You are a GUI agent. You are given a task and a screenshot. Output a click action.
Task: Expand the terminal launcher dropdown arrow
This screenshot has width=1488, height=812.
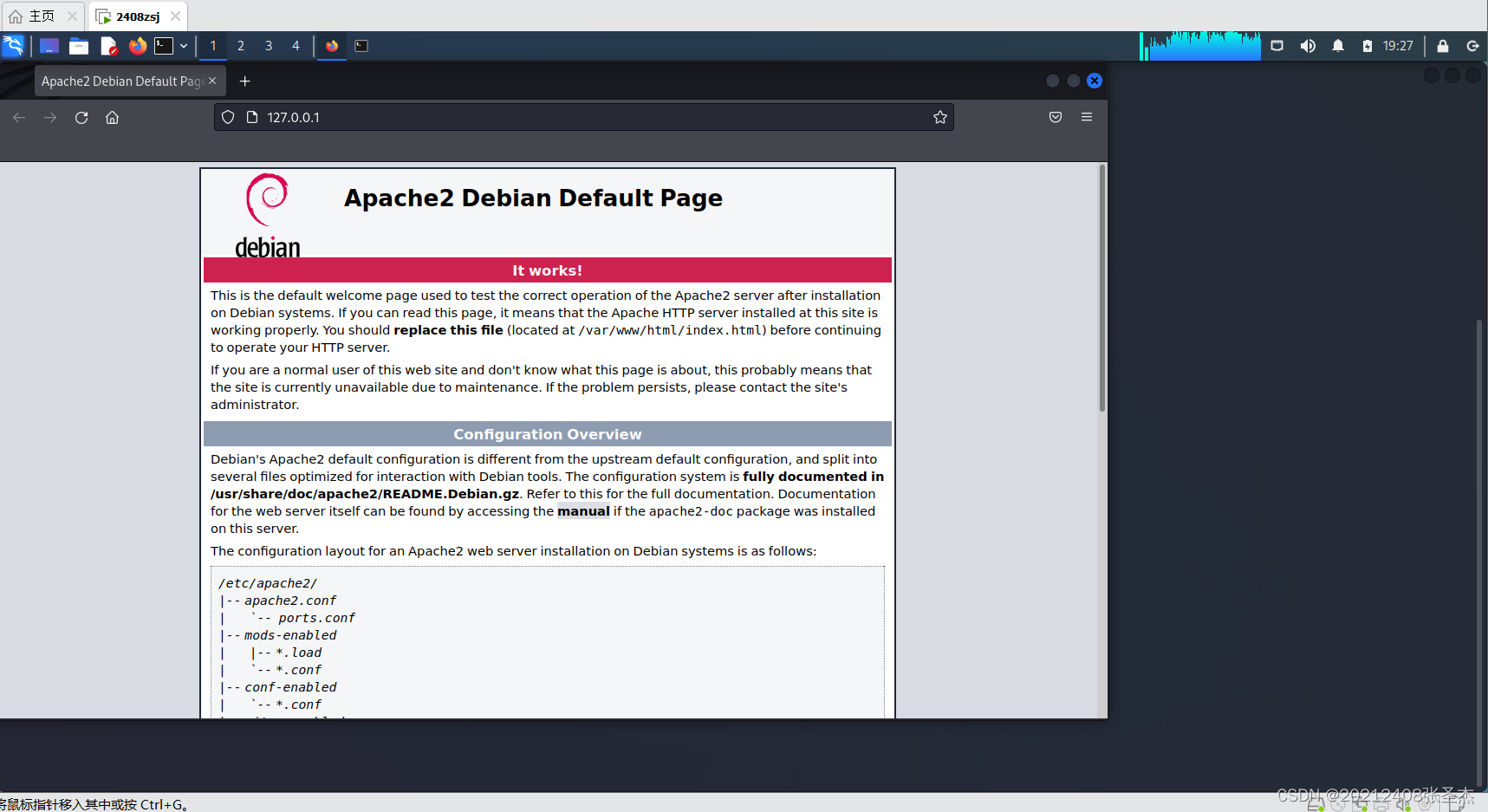pyautogui.click(x=184, y=46)
